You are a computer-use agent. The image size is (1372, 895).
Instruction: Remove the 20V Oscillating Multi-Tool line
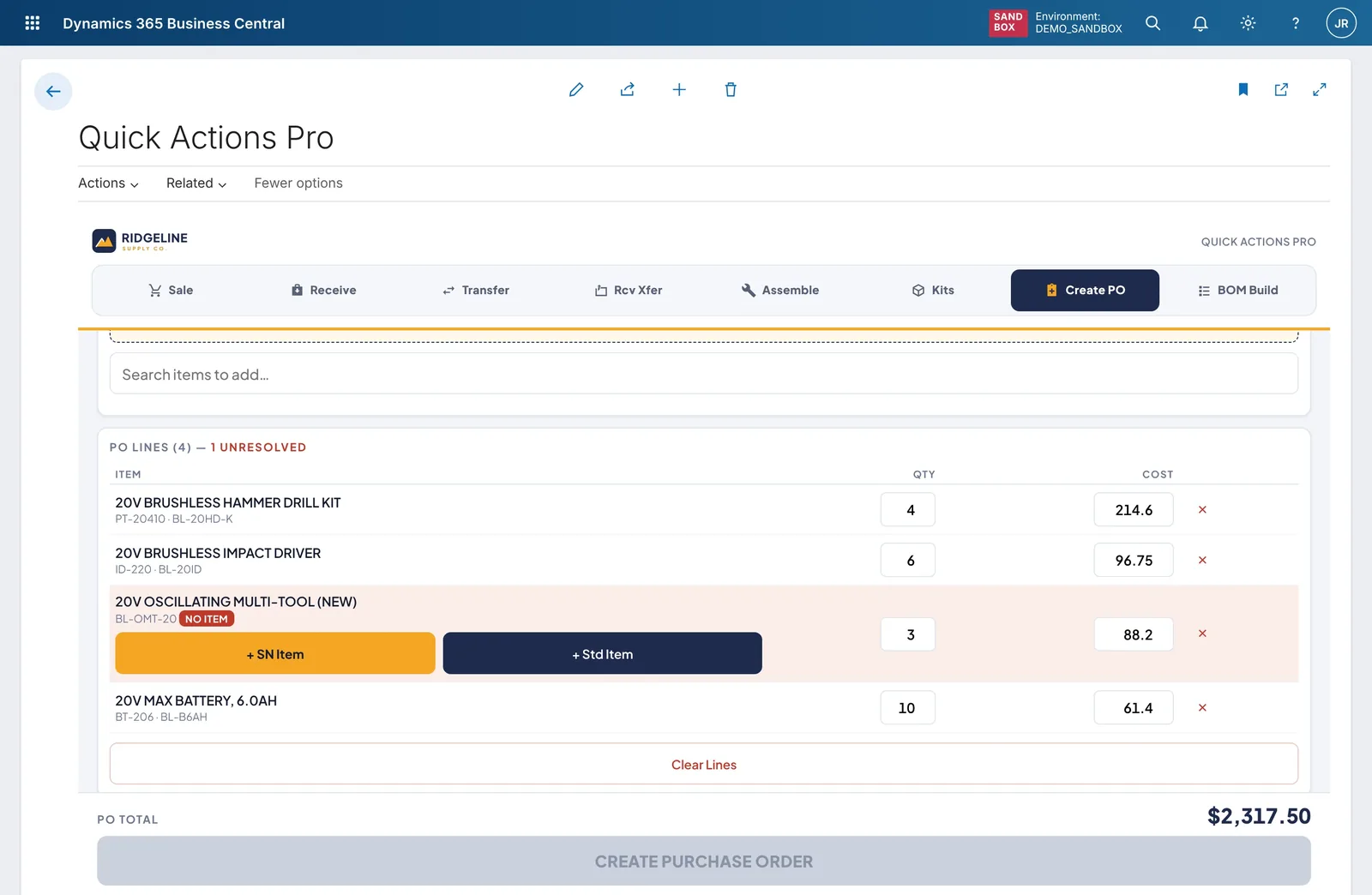pyautogui.click(x=1202, y=634)
